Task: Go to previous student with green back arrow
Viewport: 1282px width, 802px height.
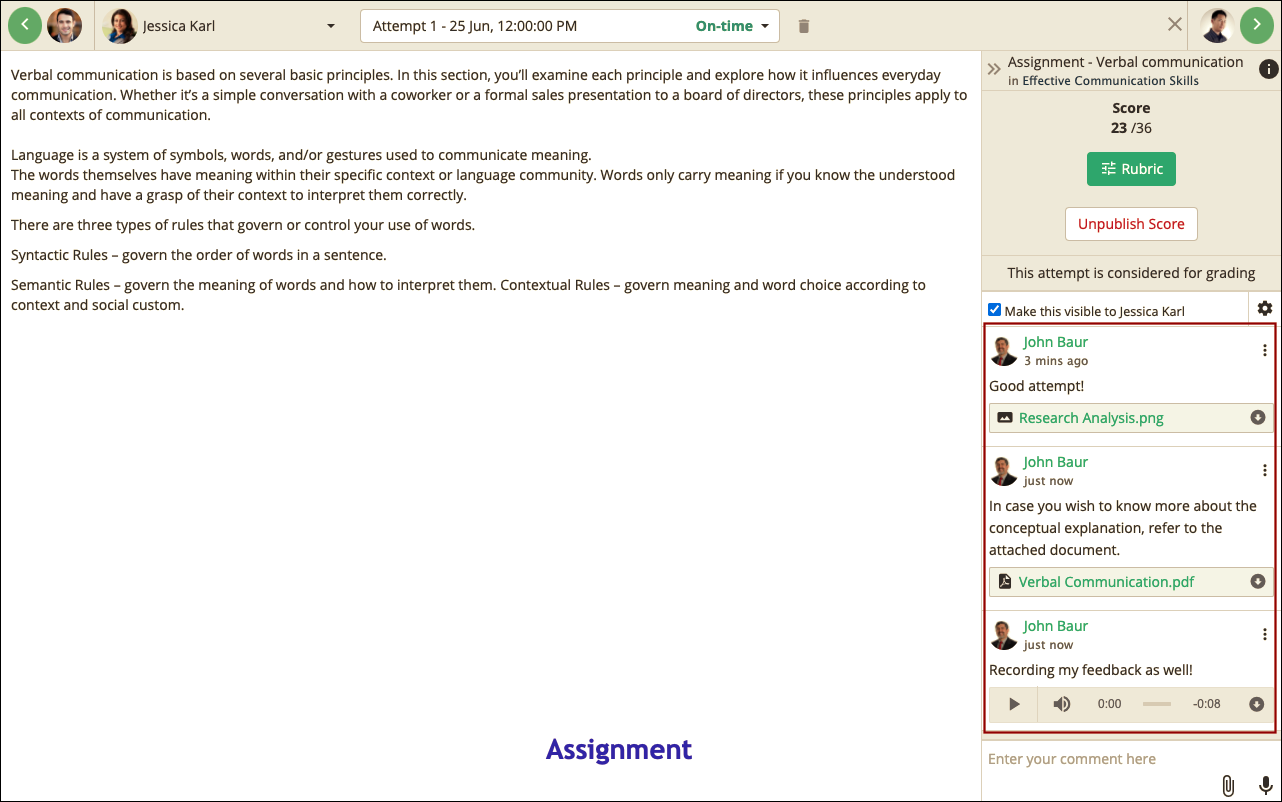Action: click(25, 26)
